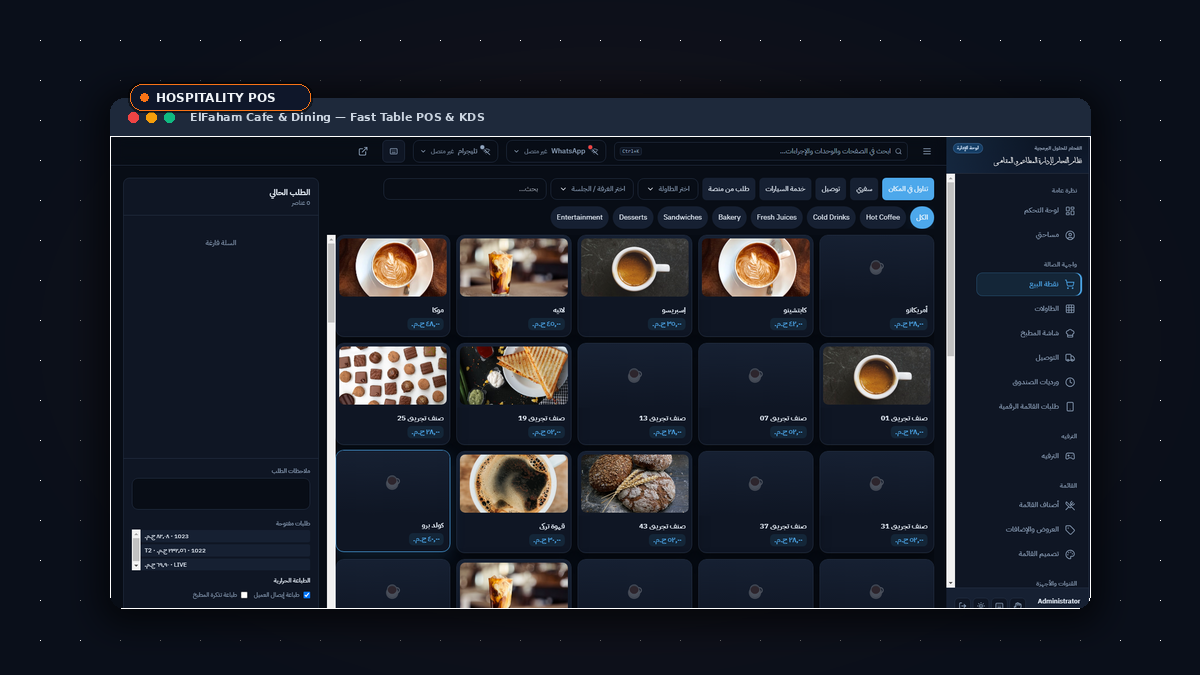Open the room / session selection dropdown
The image size is (1200, 675).
pyautogui.click(x=592, y=189)
